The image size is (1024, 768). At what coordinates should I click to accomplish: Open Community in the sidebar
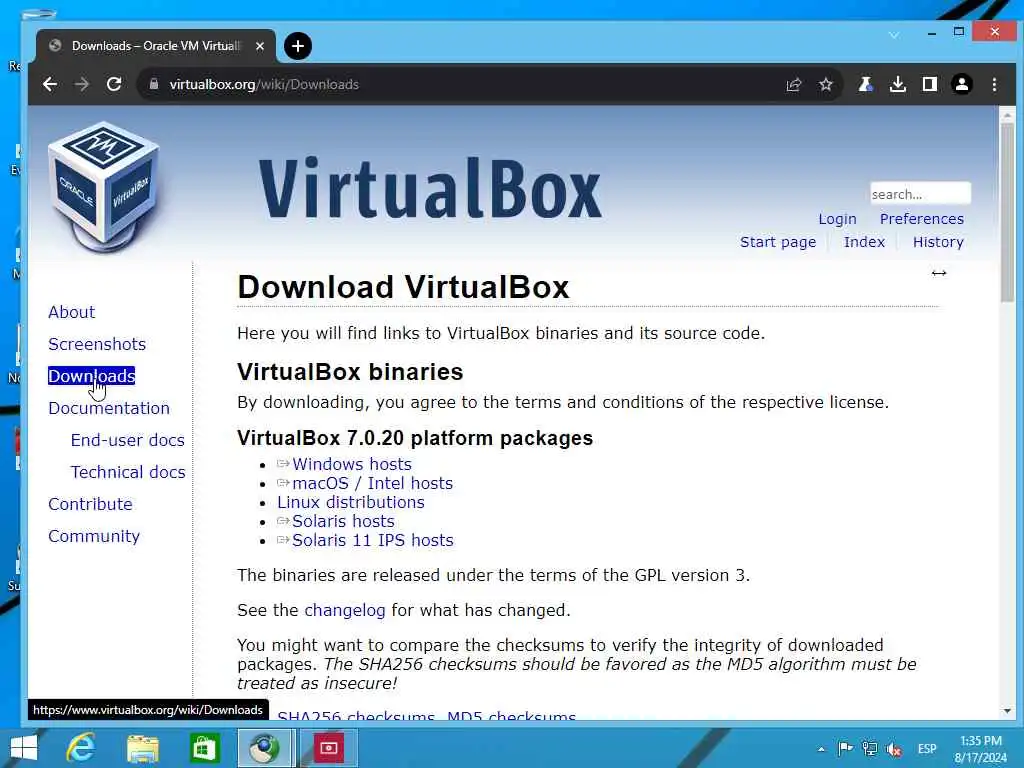94,536
